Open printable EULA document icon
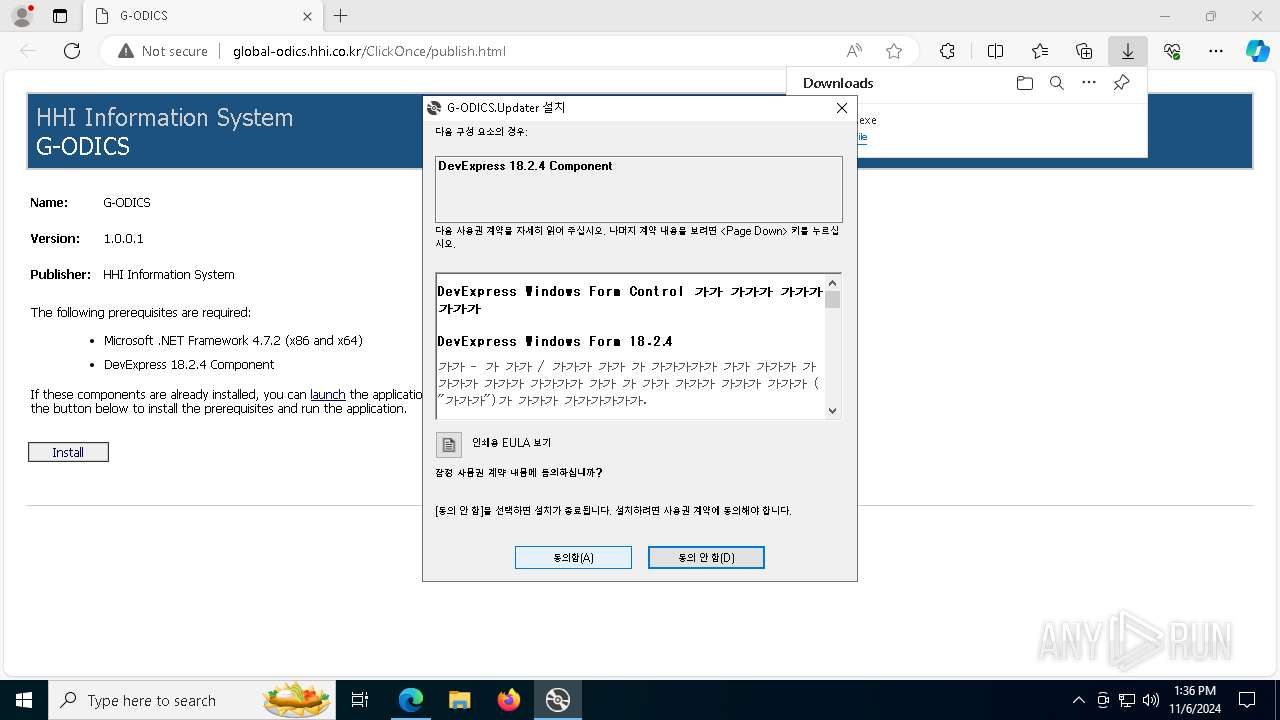1280x720 pixels. point(448,444)
